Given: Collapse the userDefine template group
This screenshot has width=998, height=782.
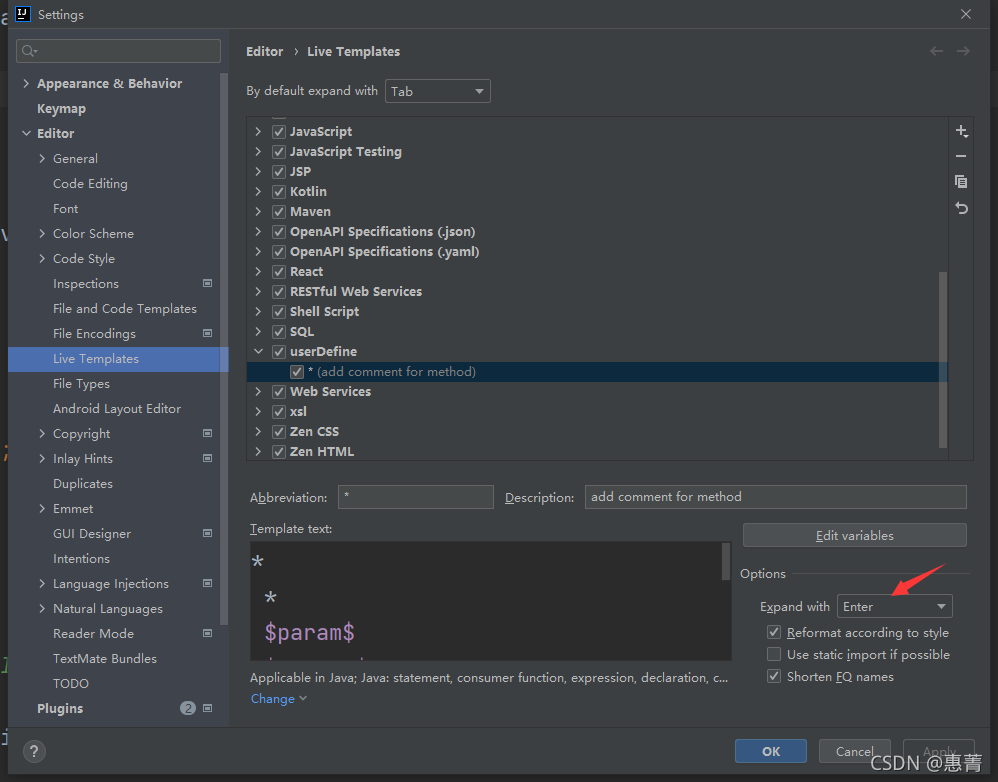Looking at the screenshot, I should [258, 351].
